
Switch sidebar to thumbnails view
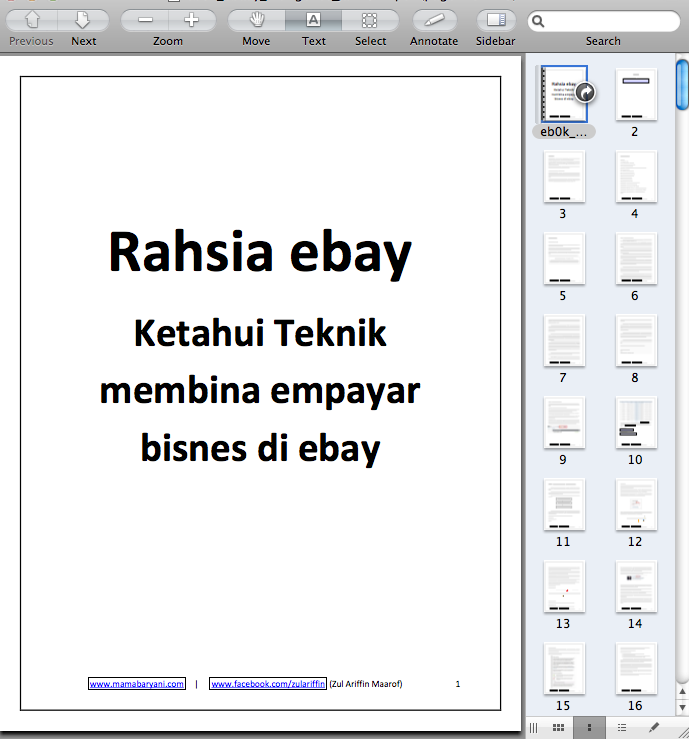coord(590,727)
